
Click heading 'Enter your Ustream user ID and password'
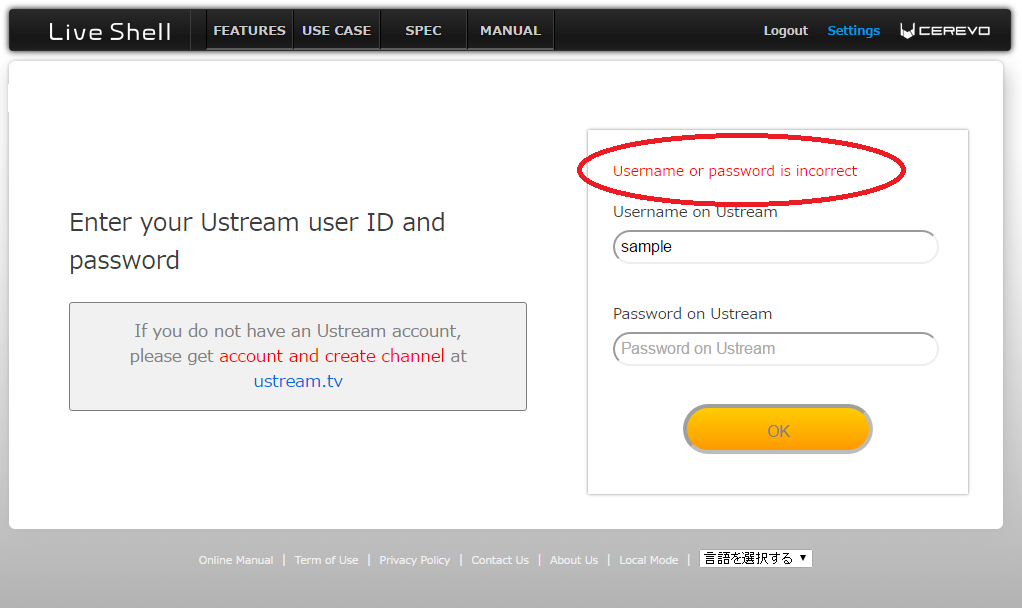[x=257, y=241]
